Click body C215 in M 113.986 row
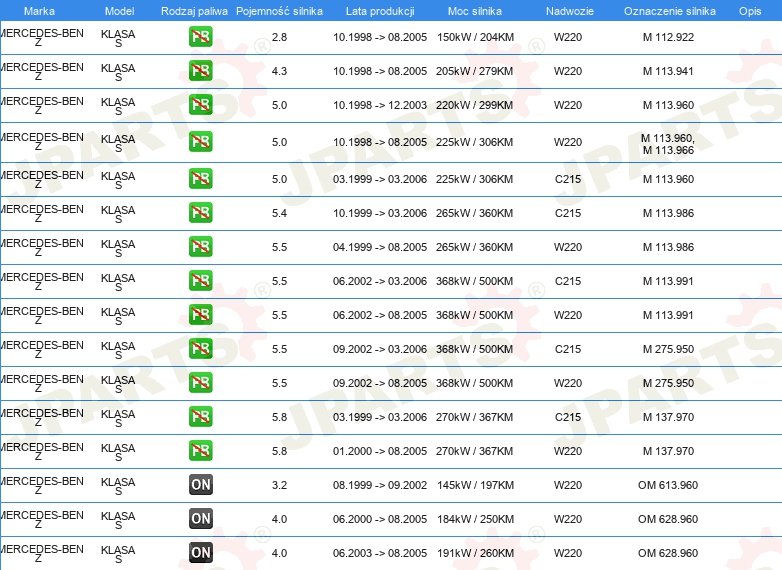This screenshot has width=782, height=570. pos(568,212)
